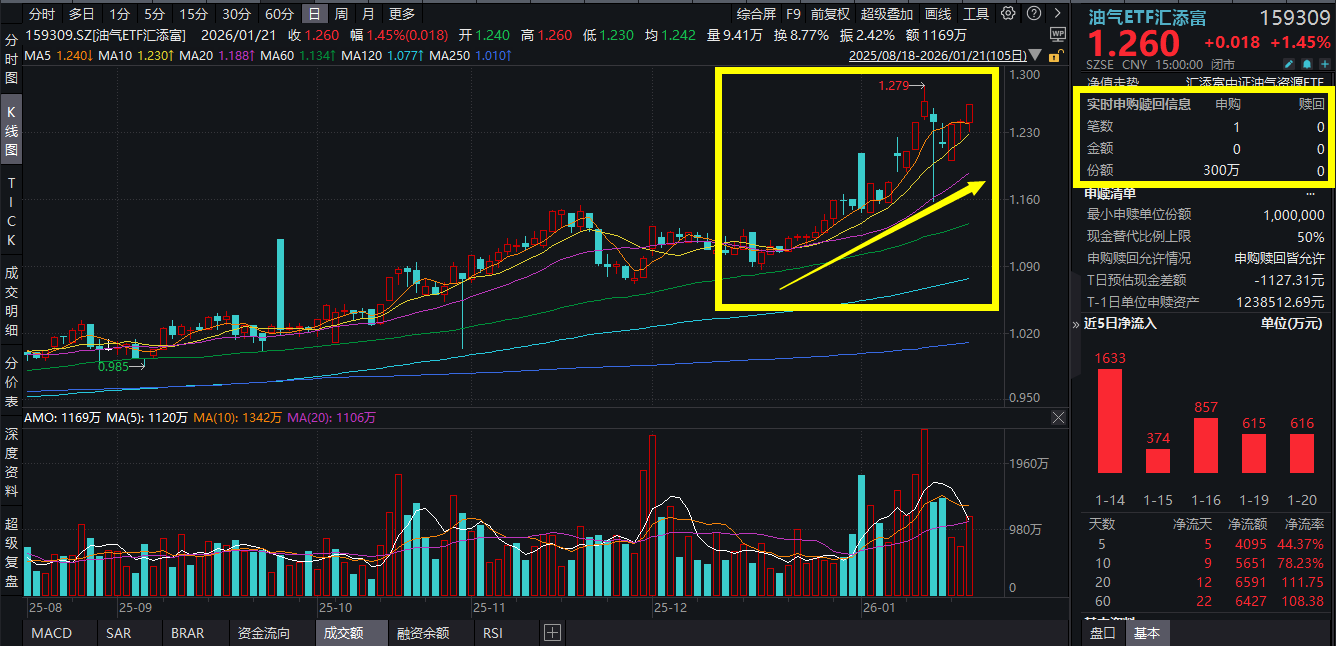
Task: Switch to the MACD indicator tab
Action: pyautogui.click(x=51, y=633)
